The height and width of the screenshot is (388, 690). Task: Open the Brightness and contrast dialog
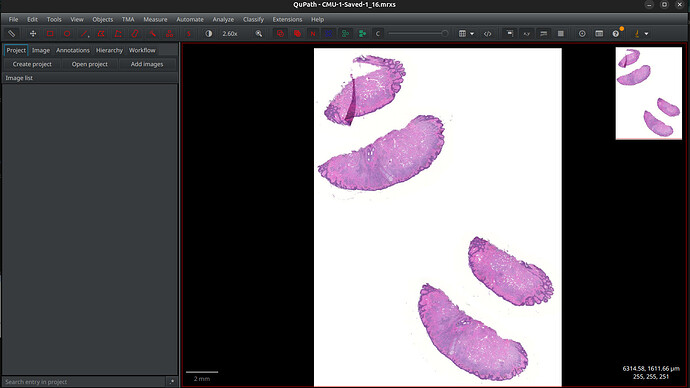pyautogui.click(x=209, y=33)
